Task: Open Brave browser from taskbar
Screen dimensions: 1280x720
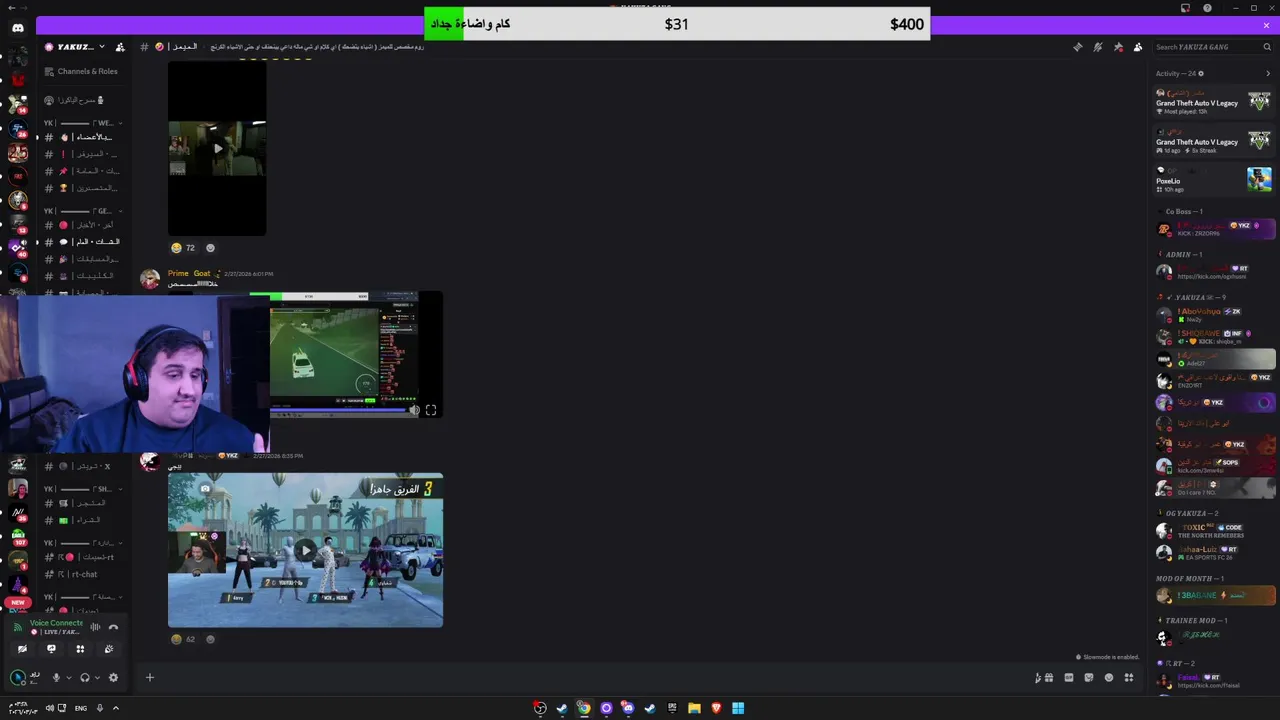Action: 716,708
